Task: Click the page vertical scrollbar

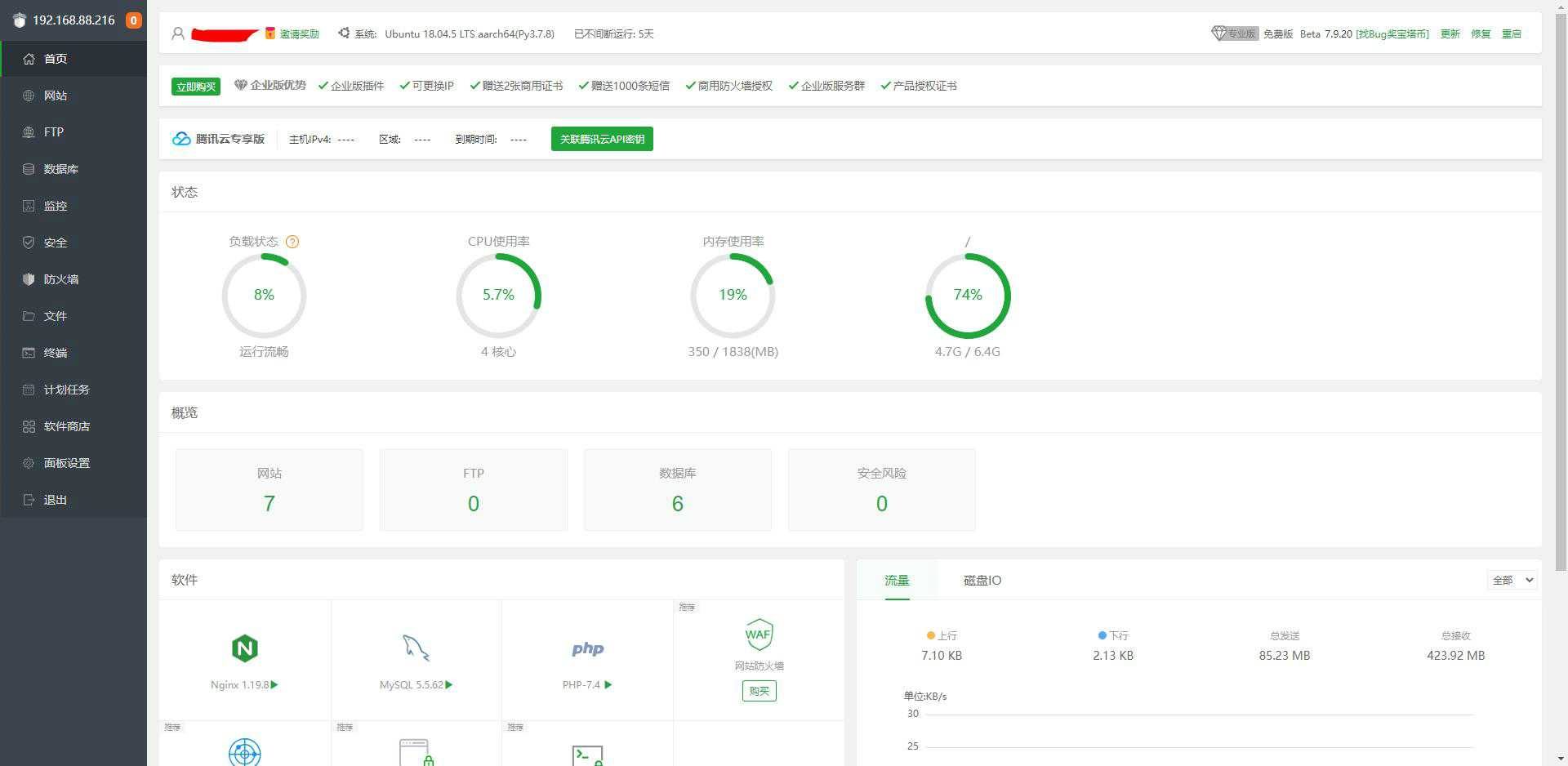Action: click(x=1561, y=290)
